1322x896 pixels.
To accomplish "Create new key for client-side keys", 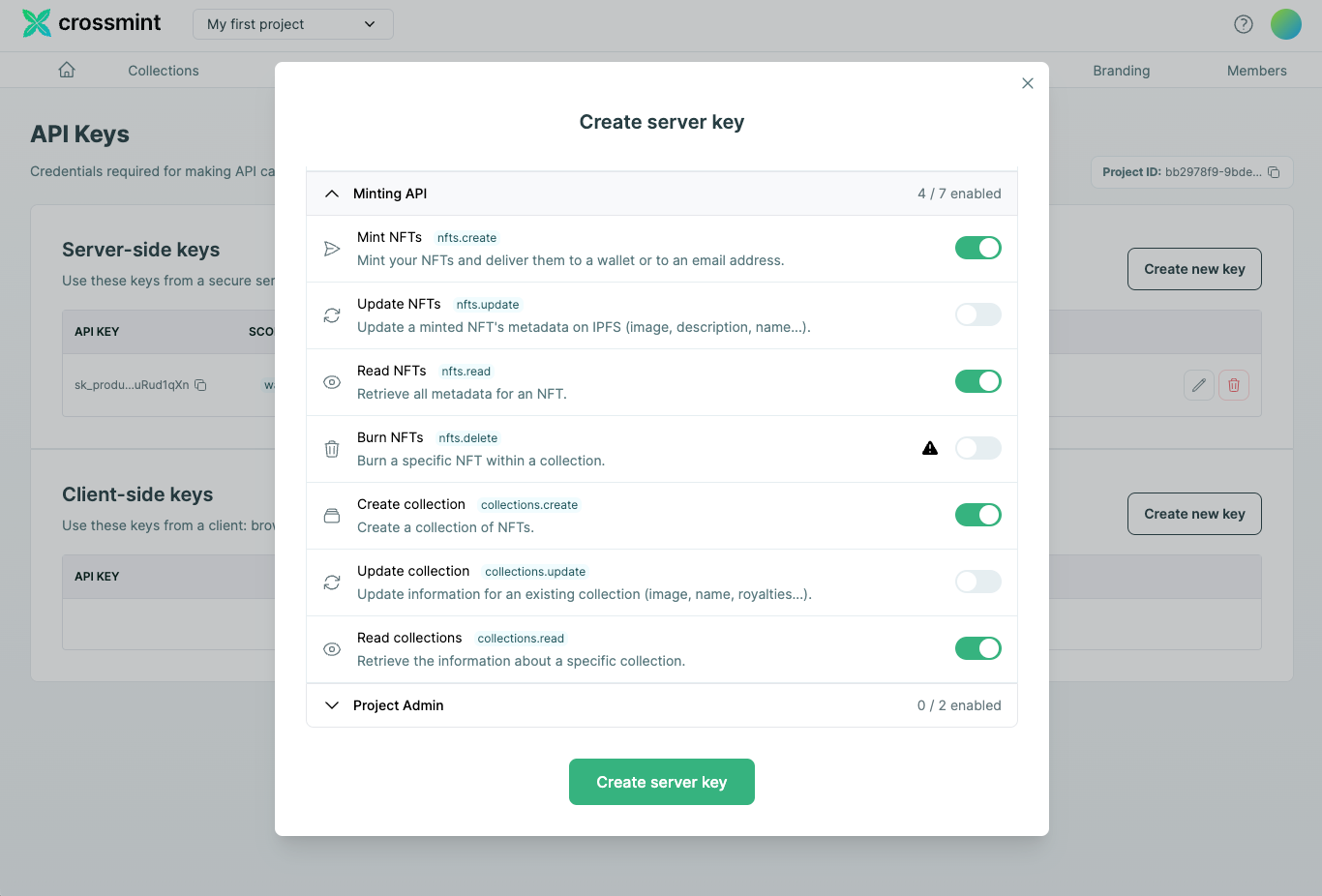I will (1194, 514).
